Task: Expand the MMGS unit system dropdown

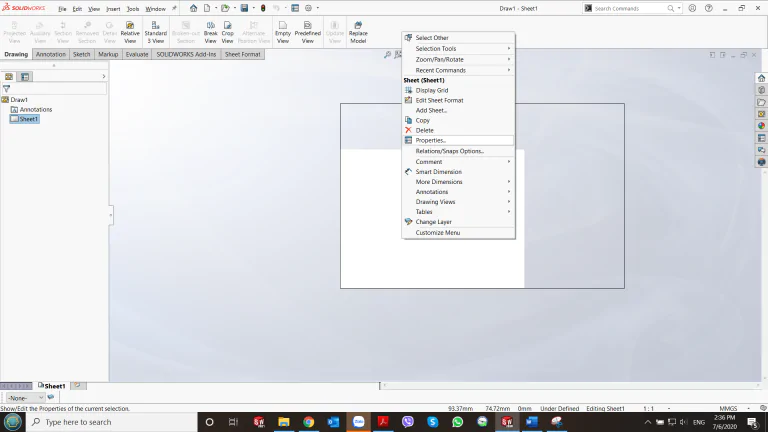Action: [748, 408]
